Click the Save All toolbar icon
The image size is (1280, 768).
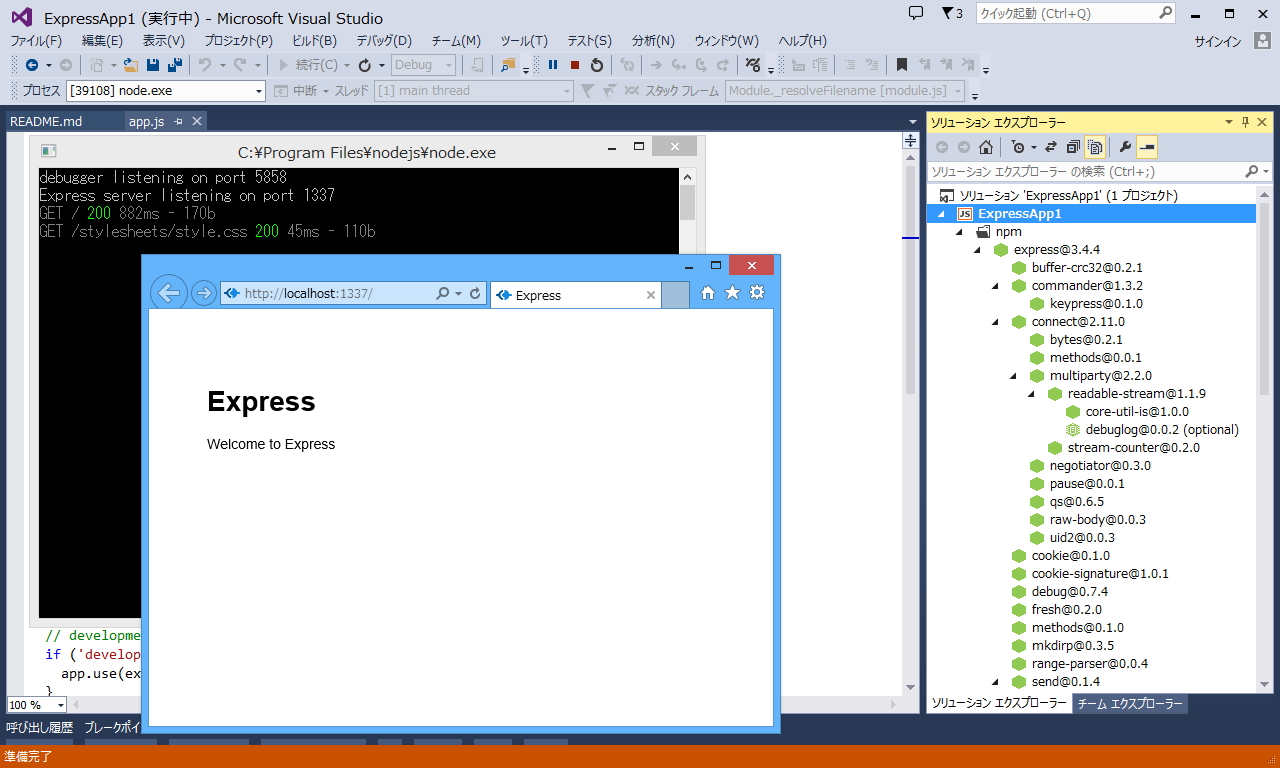[x=175, y=65]
